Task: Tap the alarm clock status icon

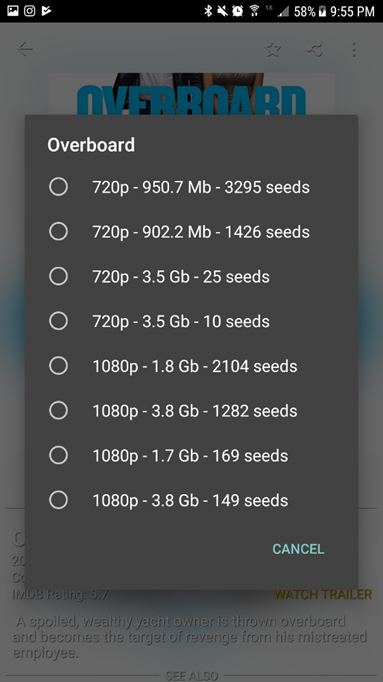Action: point(237,11)
